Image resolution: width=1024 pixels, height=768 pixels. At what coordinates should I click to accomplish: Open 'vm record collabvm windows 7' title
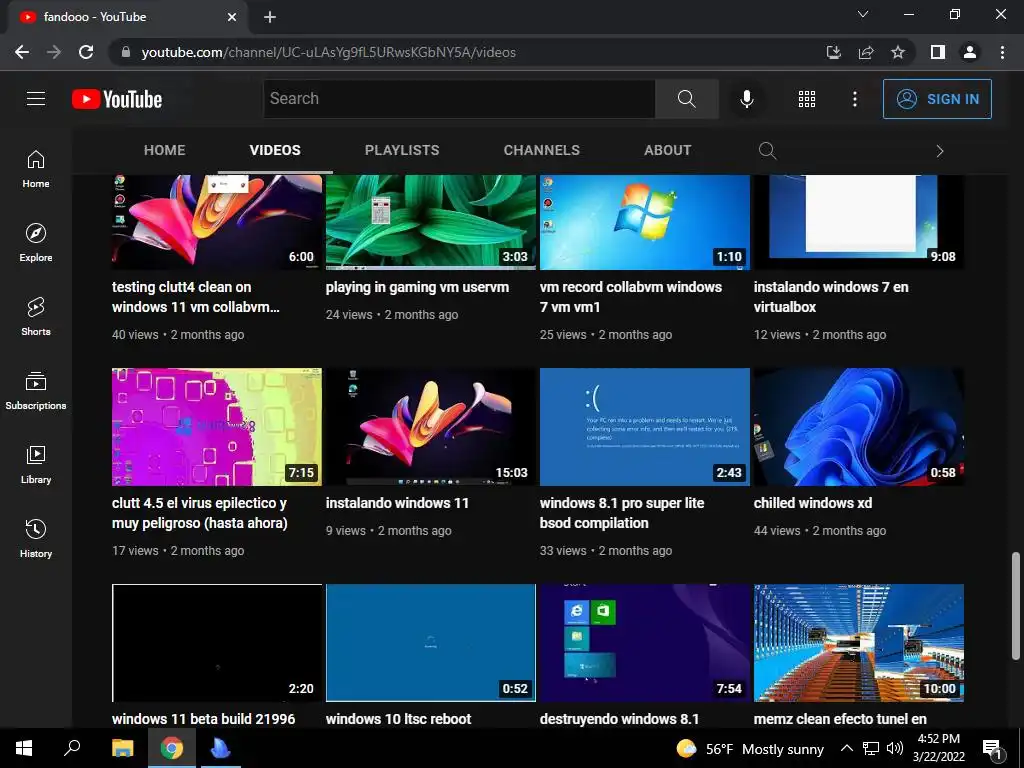point(630,297)
